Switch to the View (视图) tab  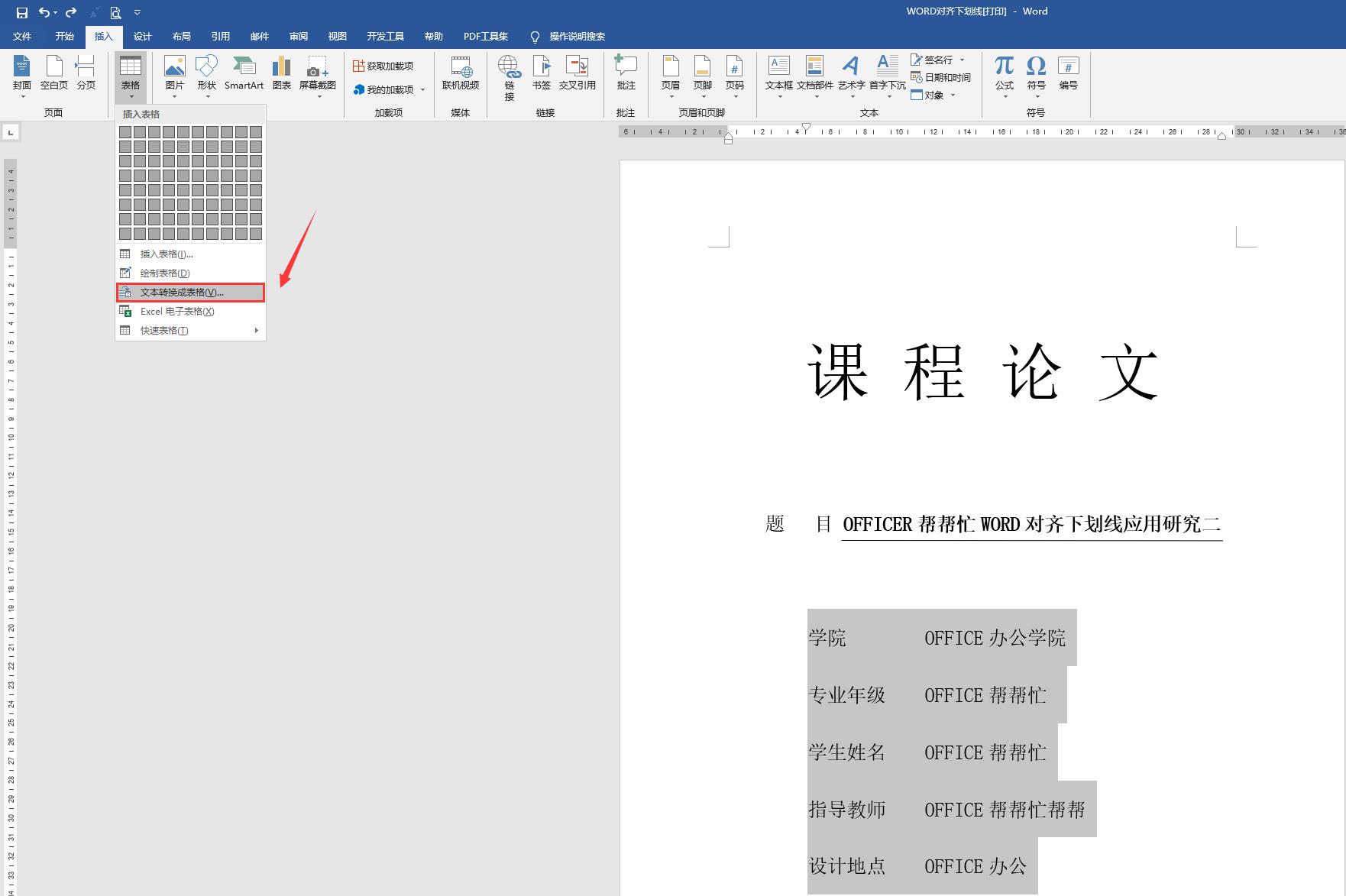point(337,36)
